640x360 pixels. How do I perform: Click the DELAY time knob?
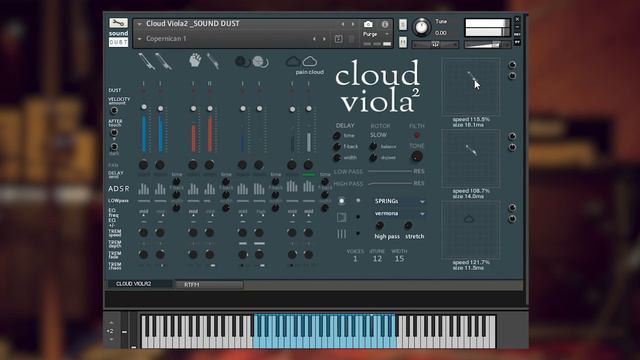[x=337, y=136]
